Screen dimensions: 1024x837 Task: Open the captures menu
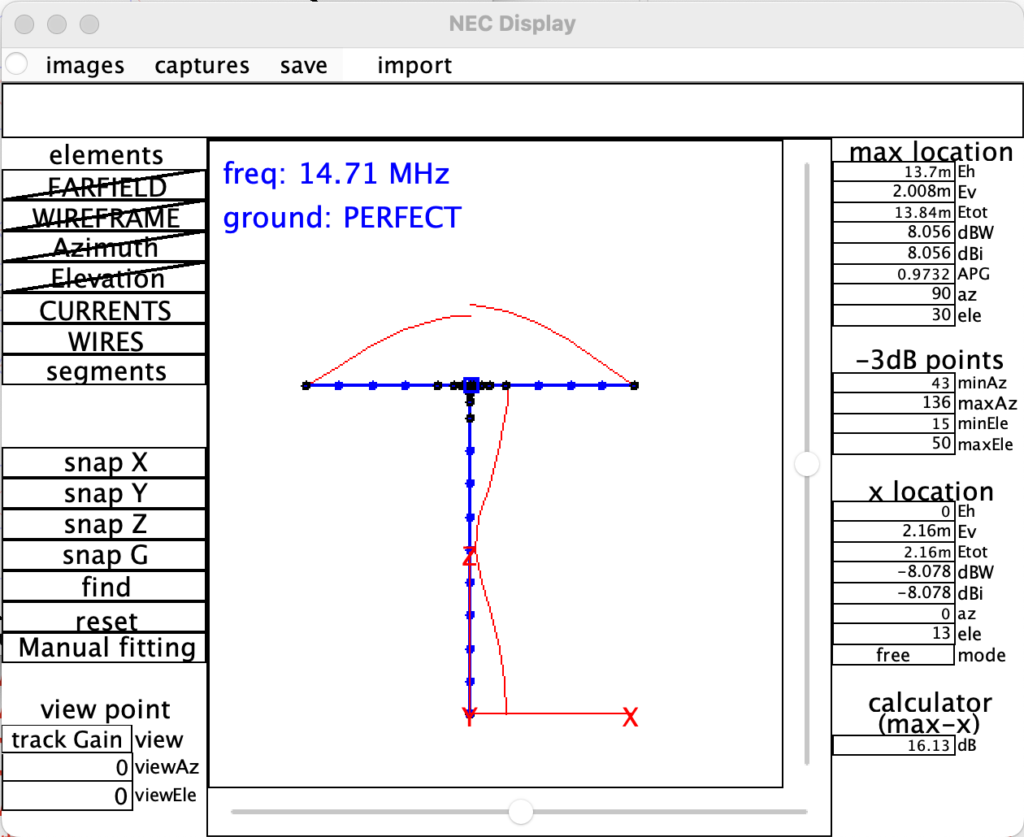(201, 65)
